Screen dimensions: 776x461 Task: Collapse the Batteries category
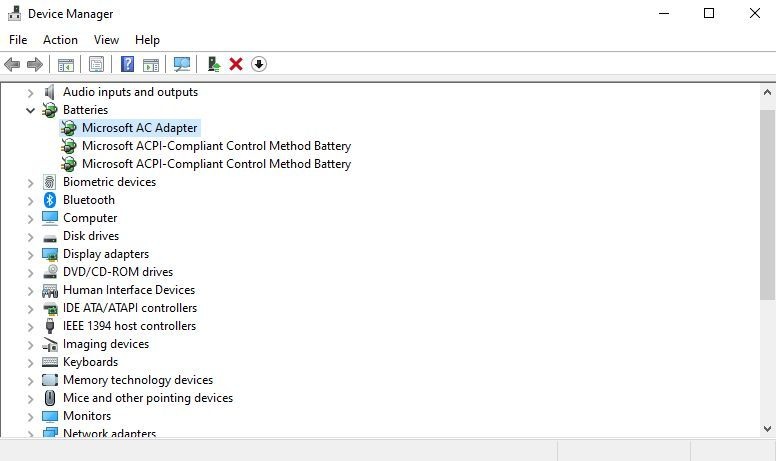pyautogui.click(x=30, y=110)
